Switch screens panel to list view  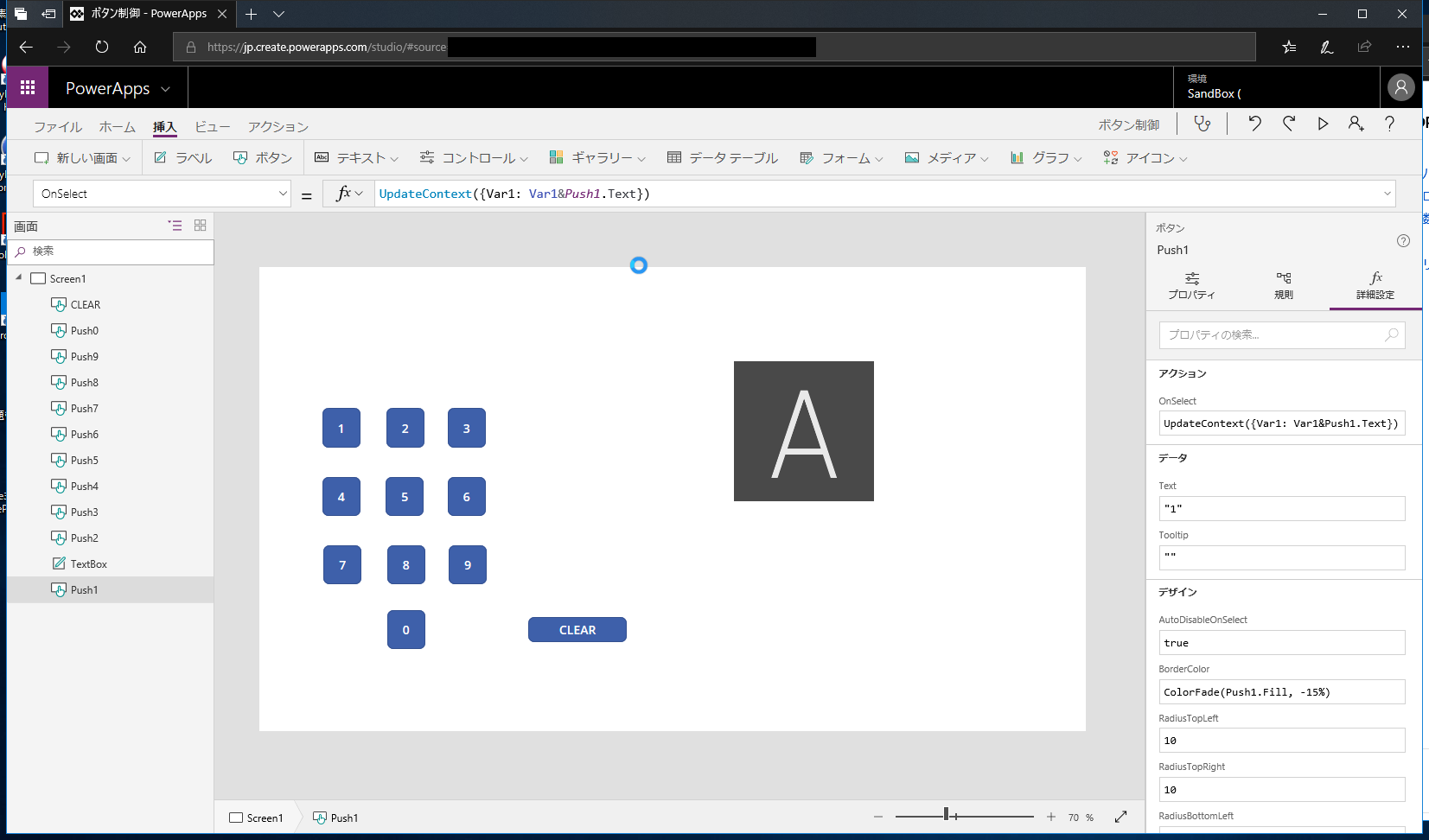tap(175, 225)
